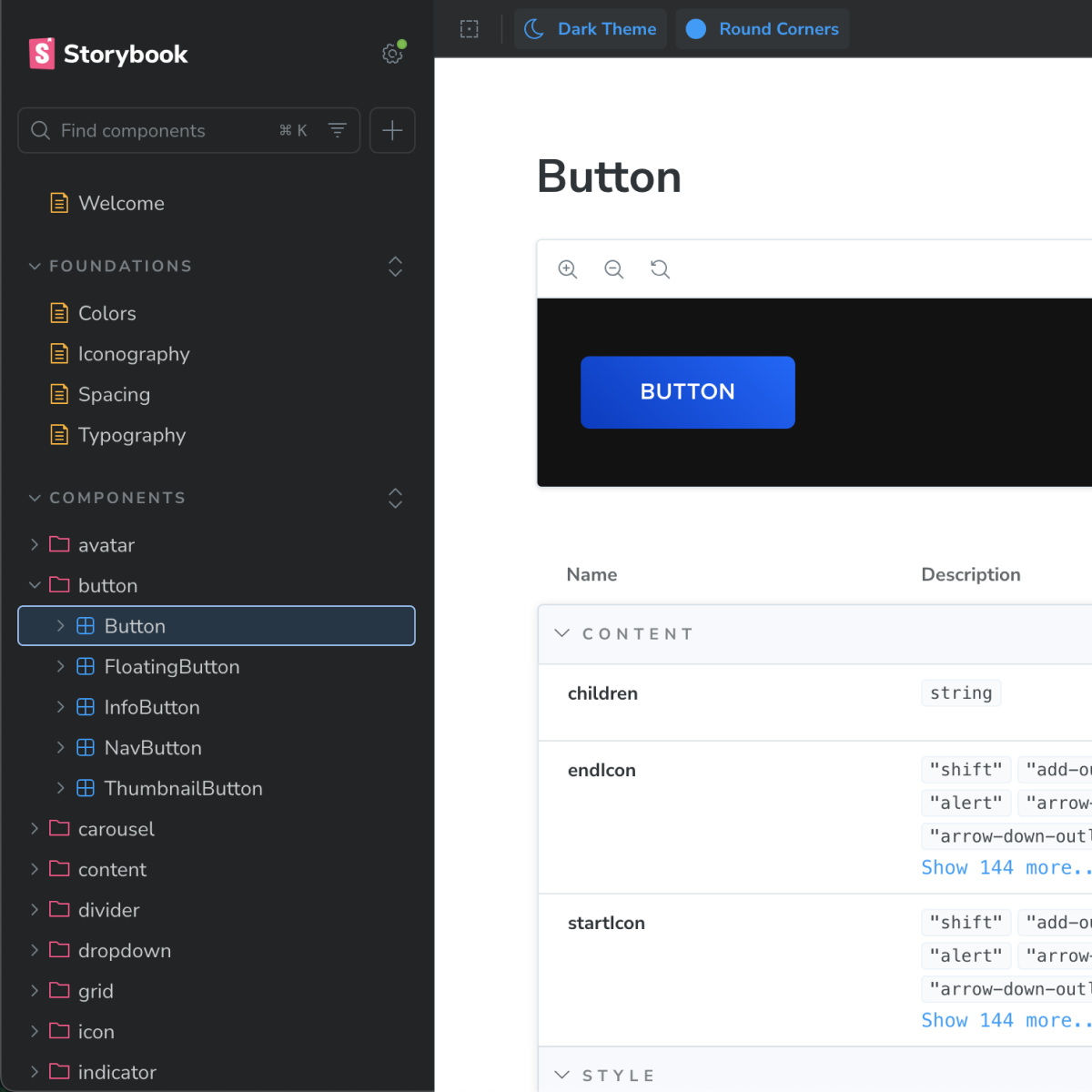Screen dimensions: 1092x1092
Task: Toggle Round Corners off
Action: click(762, 28)
